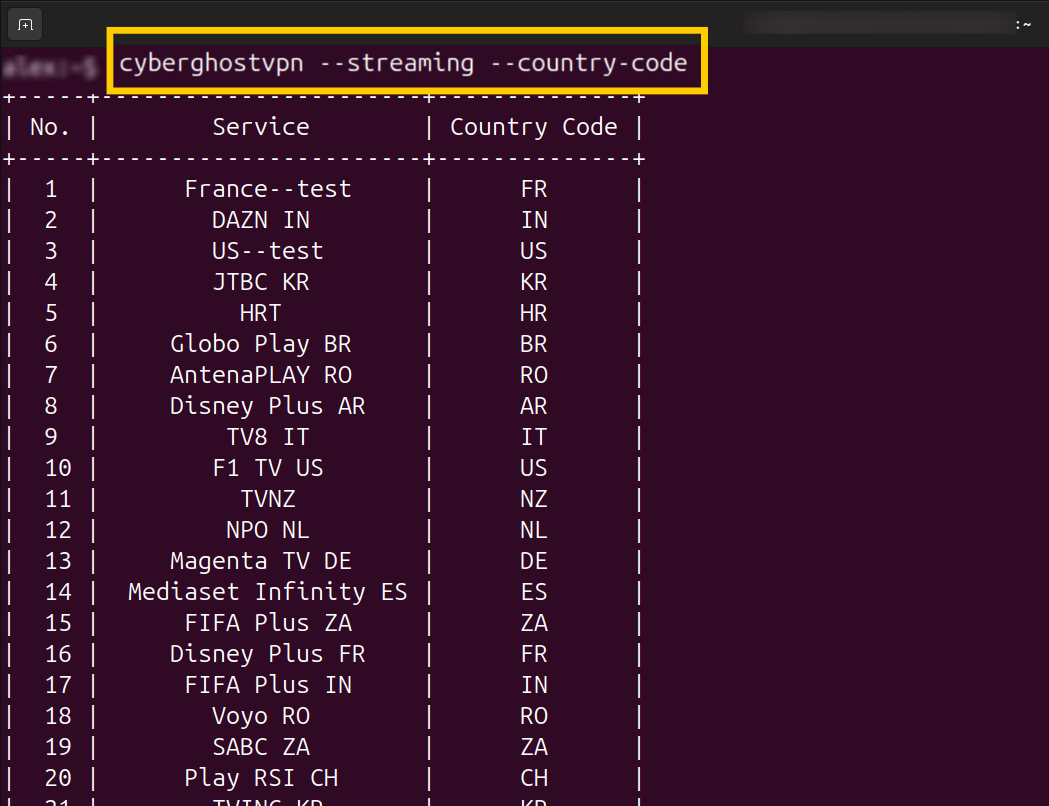Select the 'FIFA Plus IN' service entry

[x=268, y=685]
